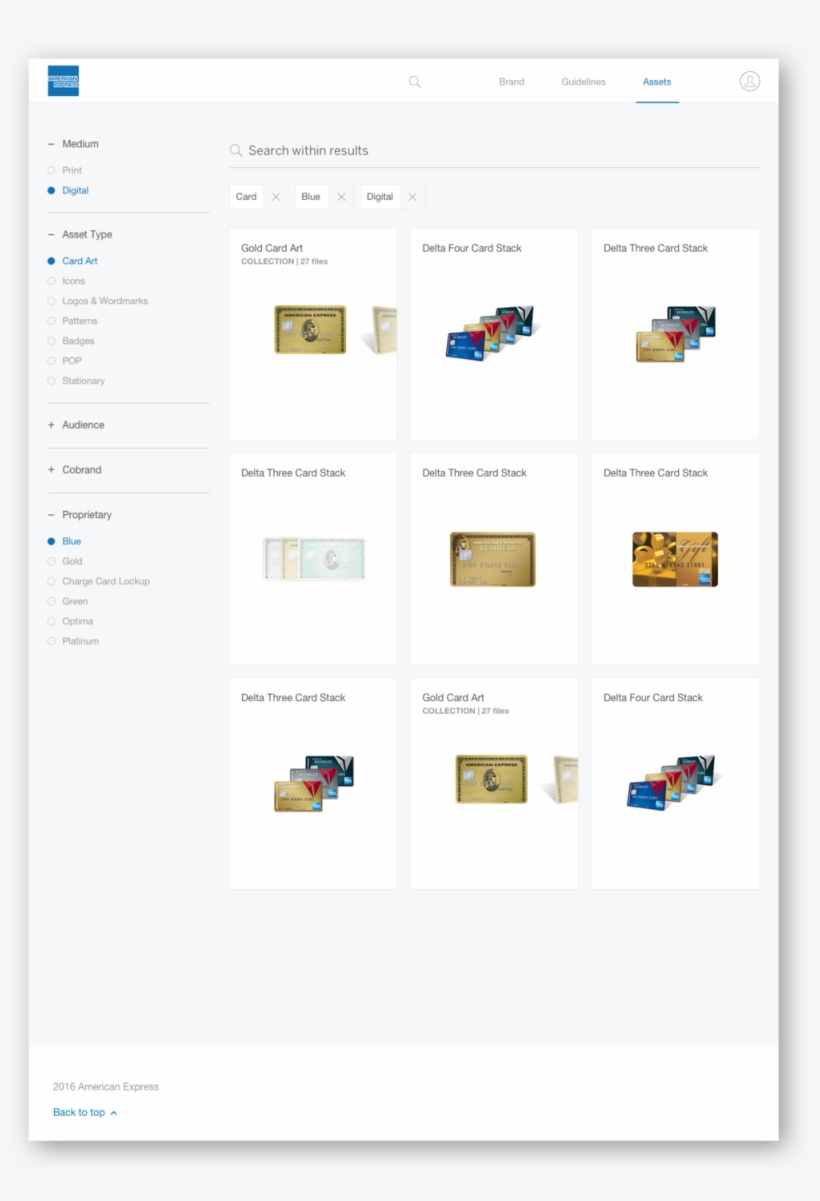
Task: Select the Blue proprietary option
Action: point(64,541)
